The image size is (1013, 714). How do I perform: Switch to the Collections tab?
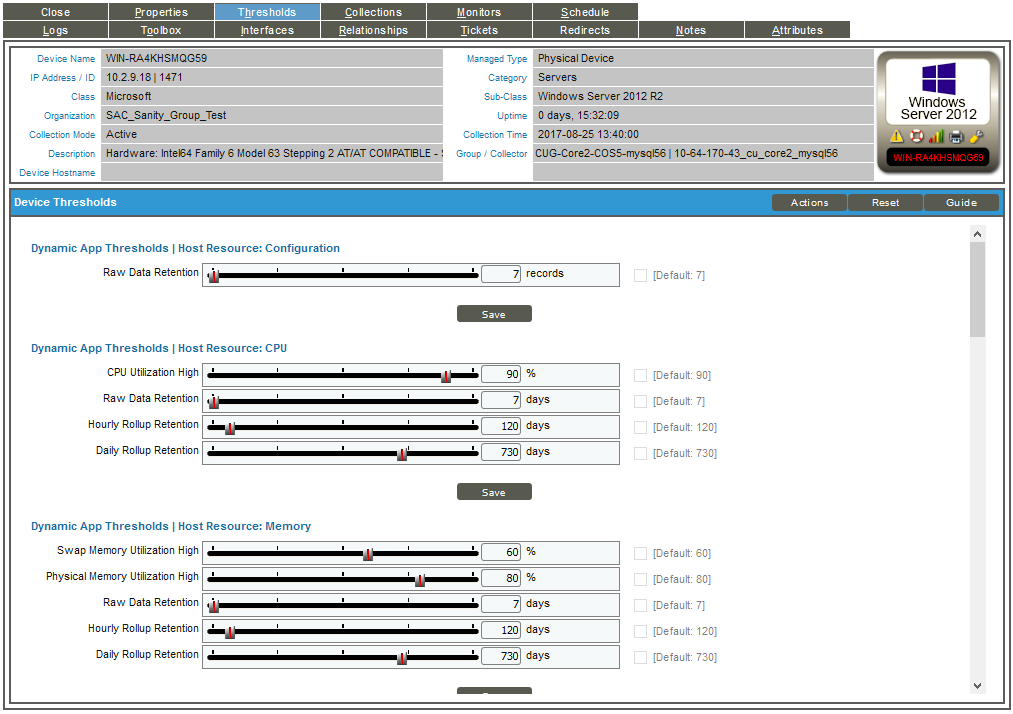click(x=373, y=11)
